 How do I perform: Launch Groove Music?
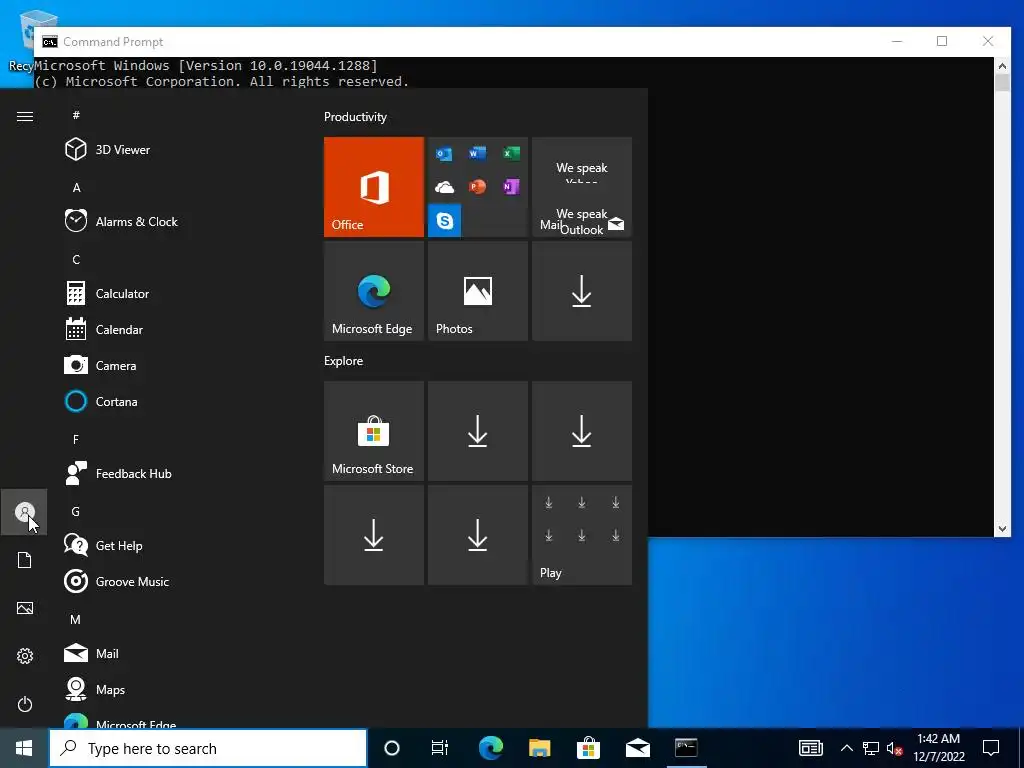pos(176,581)
